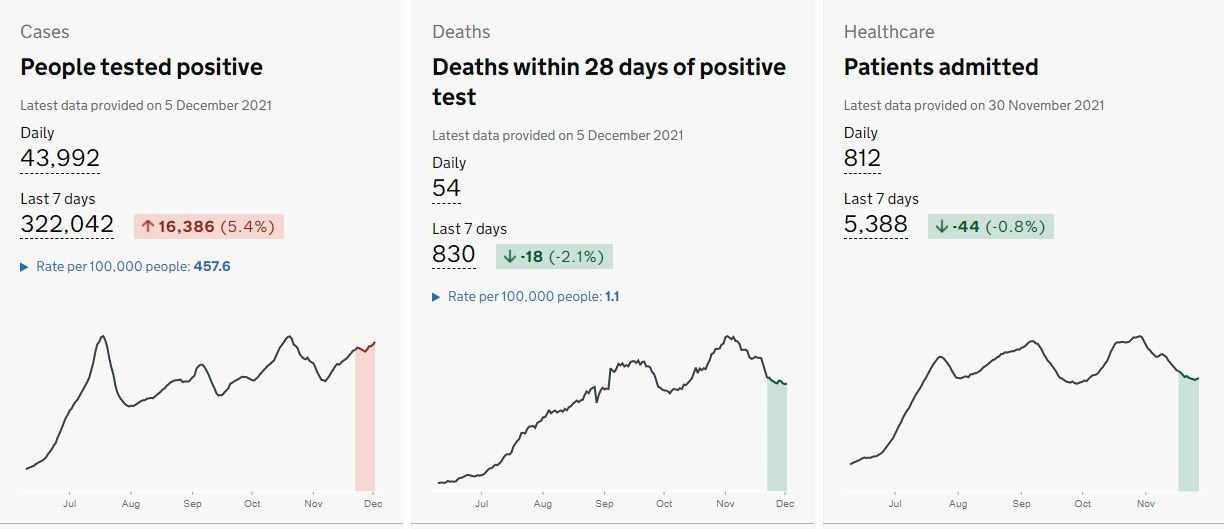Click the green admissions change badge -44

991,226
